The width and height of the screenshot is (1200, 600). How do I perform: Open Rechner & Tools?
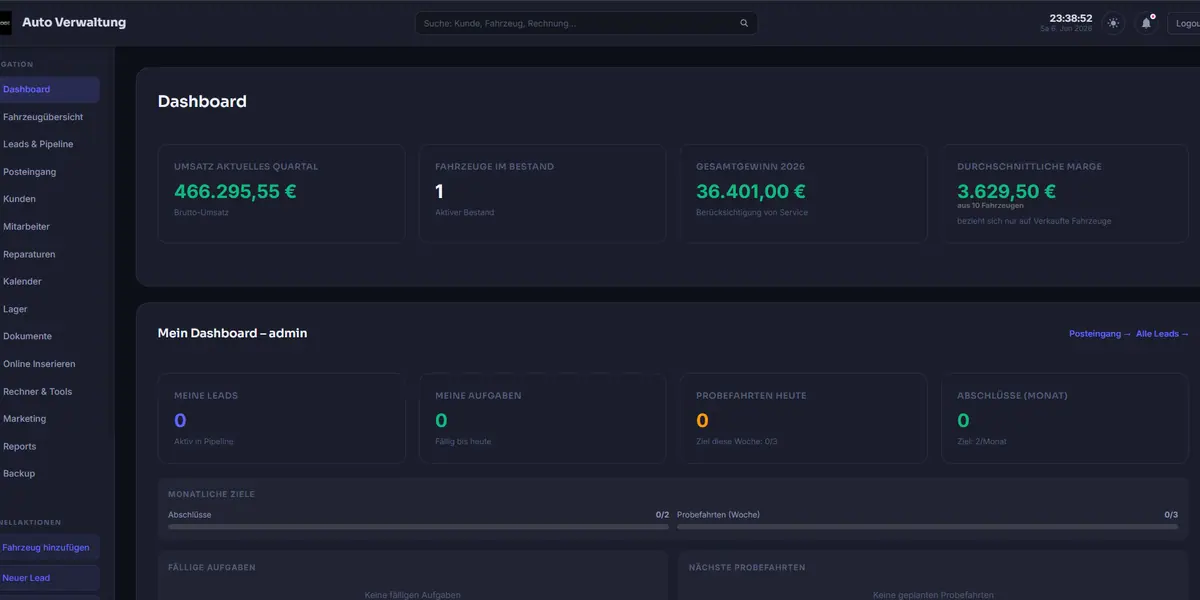48,391
